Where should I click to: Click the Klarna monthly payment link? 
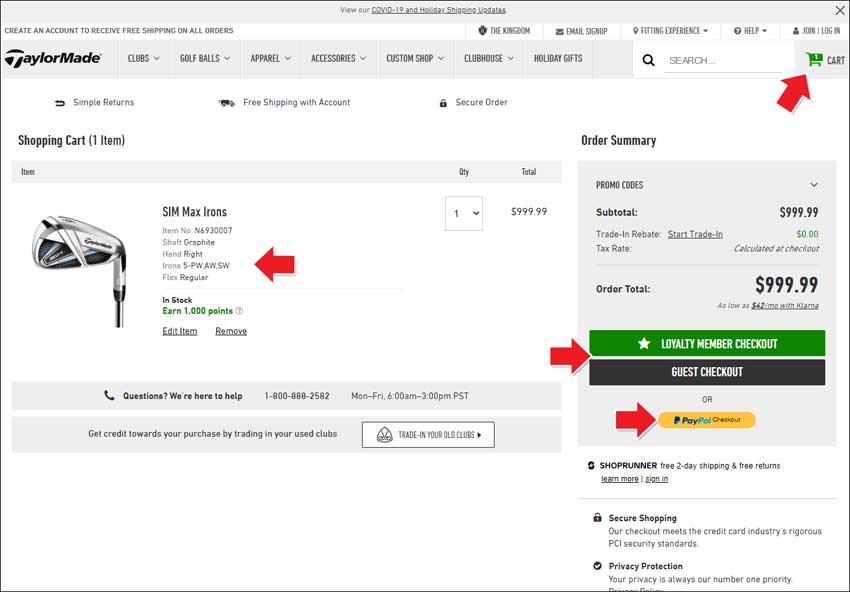point(784,306)
